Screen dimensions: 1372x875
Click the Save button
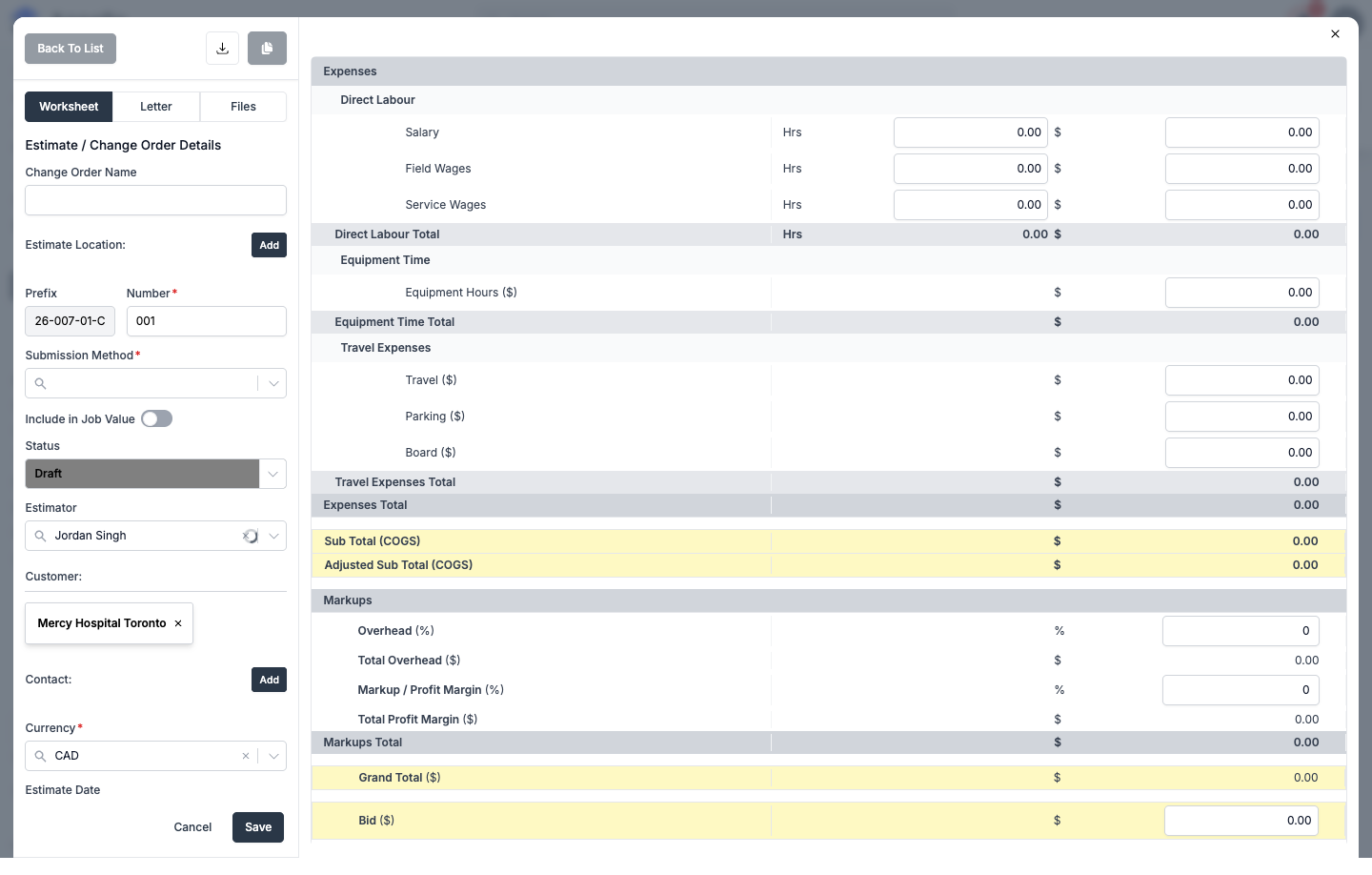[258, 827]
